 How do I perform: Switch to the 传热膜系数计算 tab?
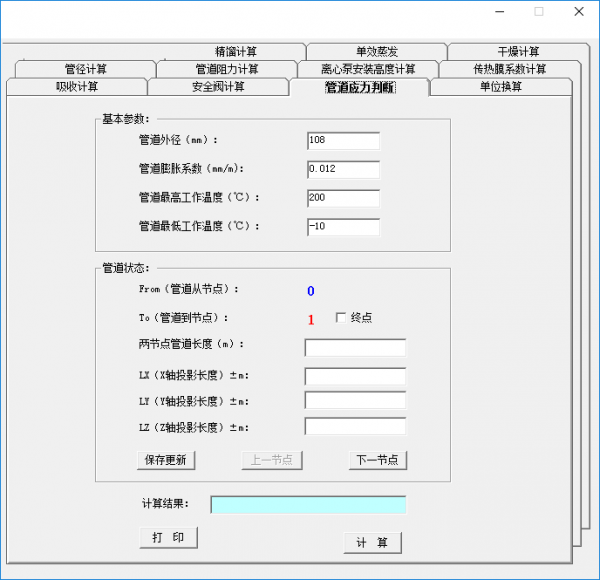point(509,69)
